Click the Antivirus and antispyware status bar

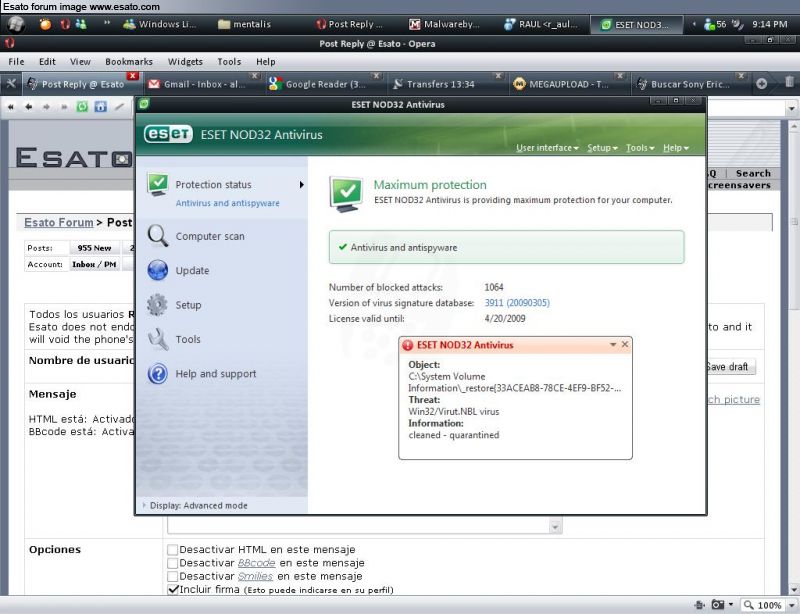tap(506, 247)
